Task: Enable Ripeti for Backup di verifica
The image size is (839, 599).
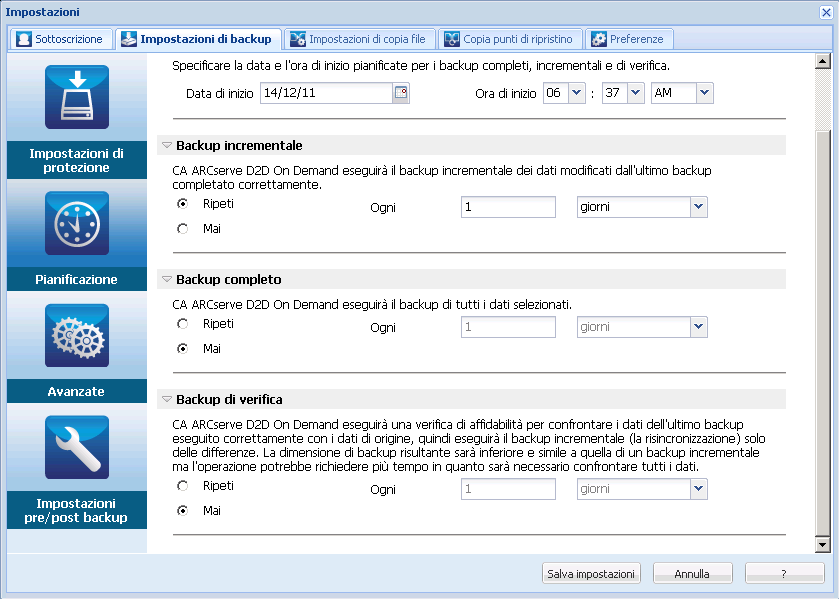Action: 182,486
